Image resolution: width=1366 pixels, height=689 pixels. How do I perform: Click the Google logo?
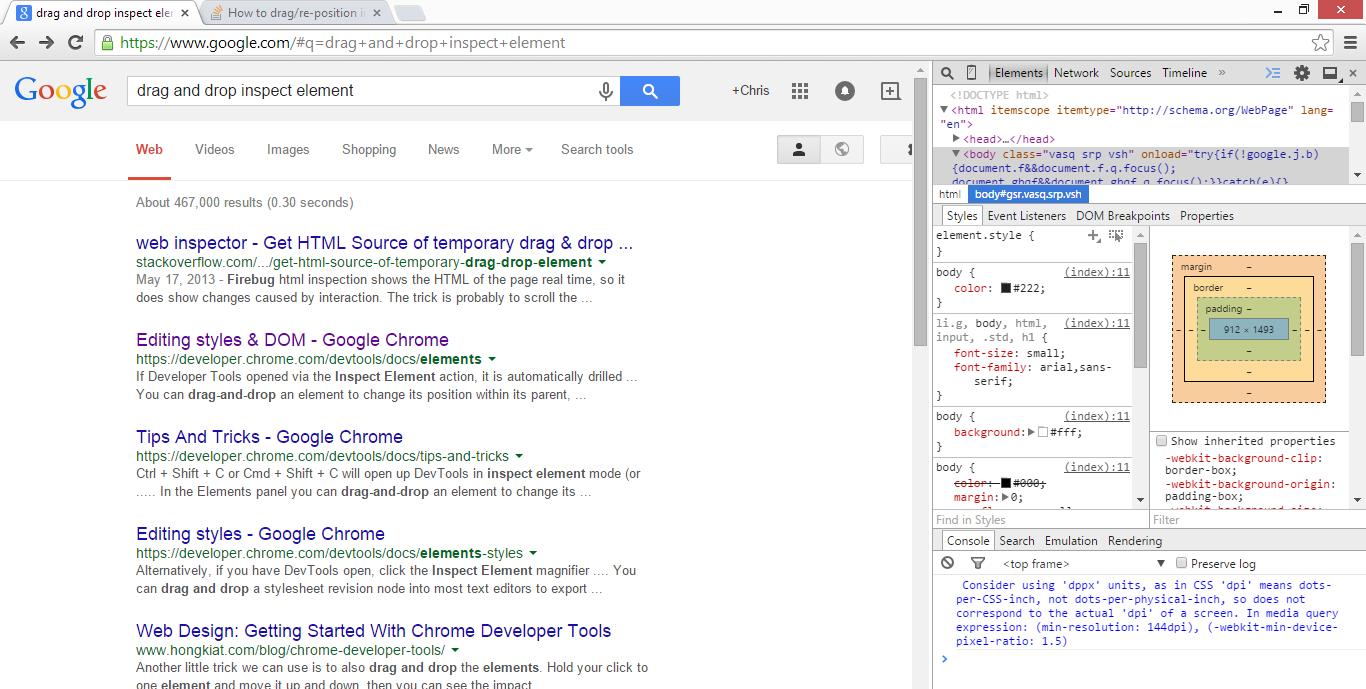click(61, 92)
